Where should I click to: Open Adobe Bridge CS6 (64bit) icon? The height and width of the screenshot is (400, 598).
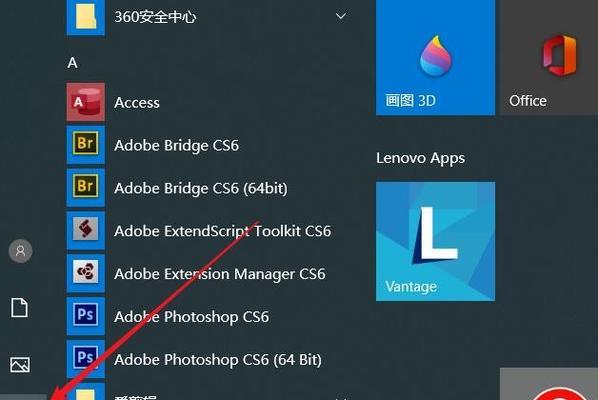point(85,187)
